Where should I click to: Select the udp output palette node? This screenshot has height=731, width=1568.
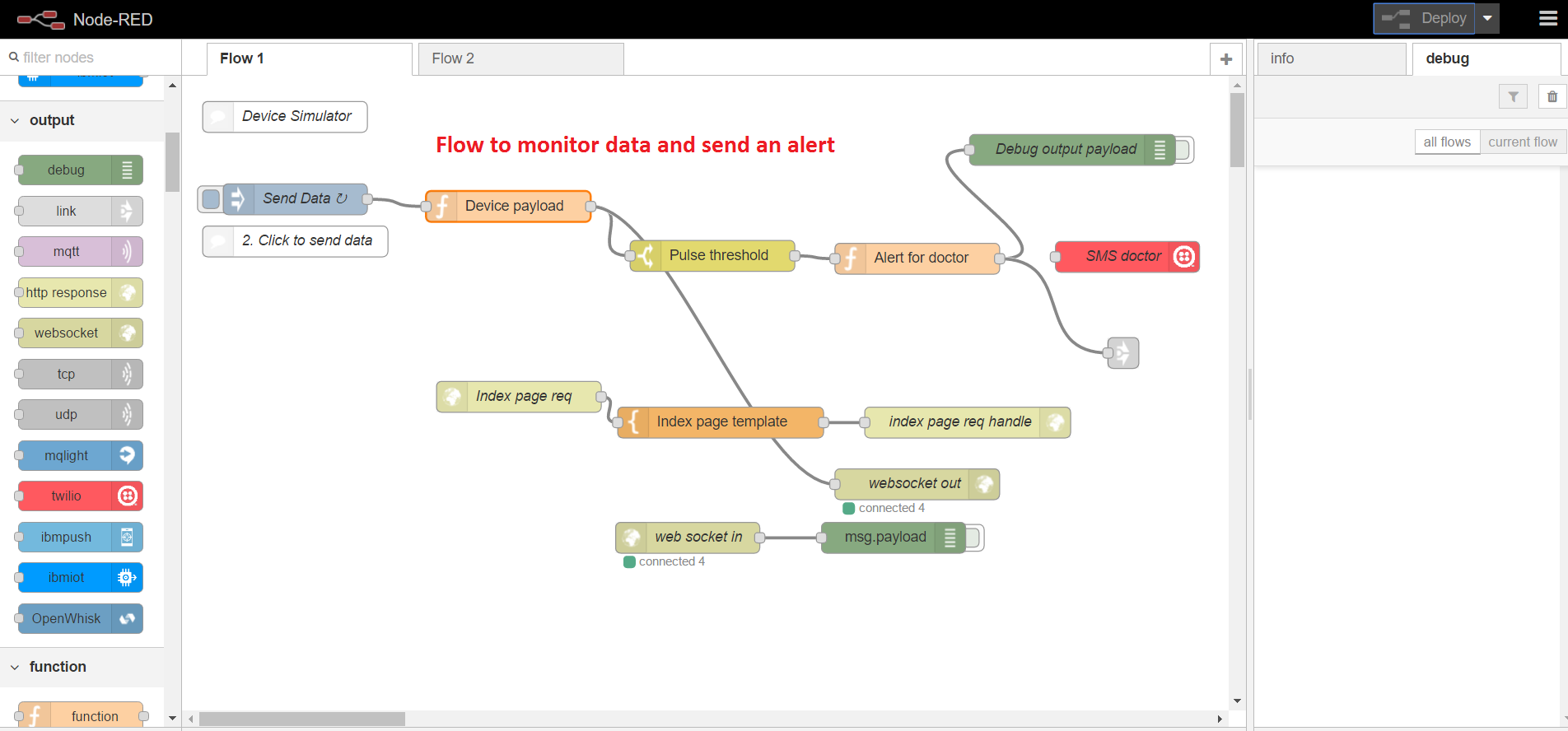80,414
